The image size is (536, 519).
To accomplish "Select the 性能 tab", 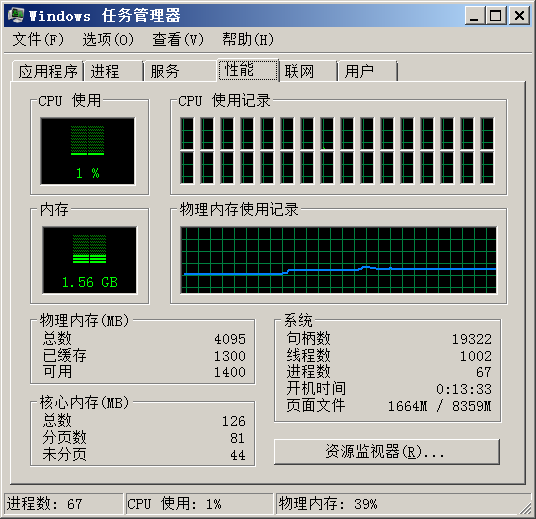I will [x=248, y=70].
